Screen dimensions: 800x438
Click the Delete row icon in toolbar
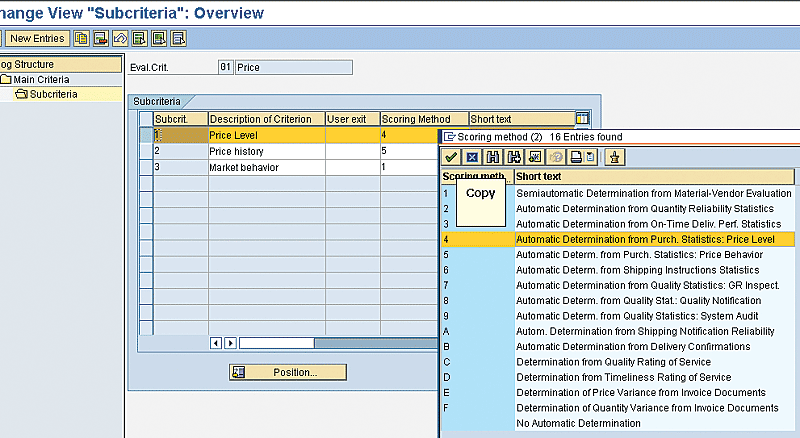[x=100, y=39]
